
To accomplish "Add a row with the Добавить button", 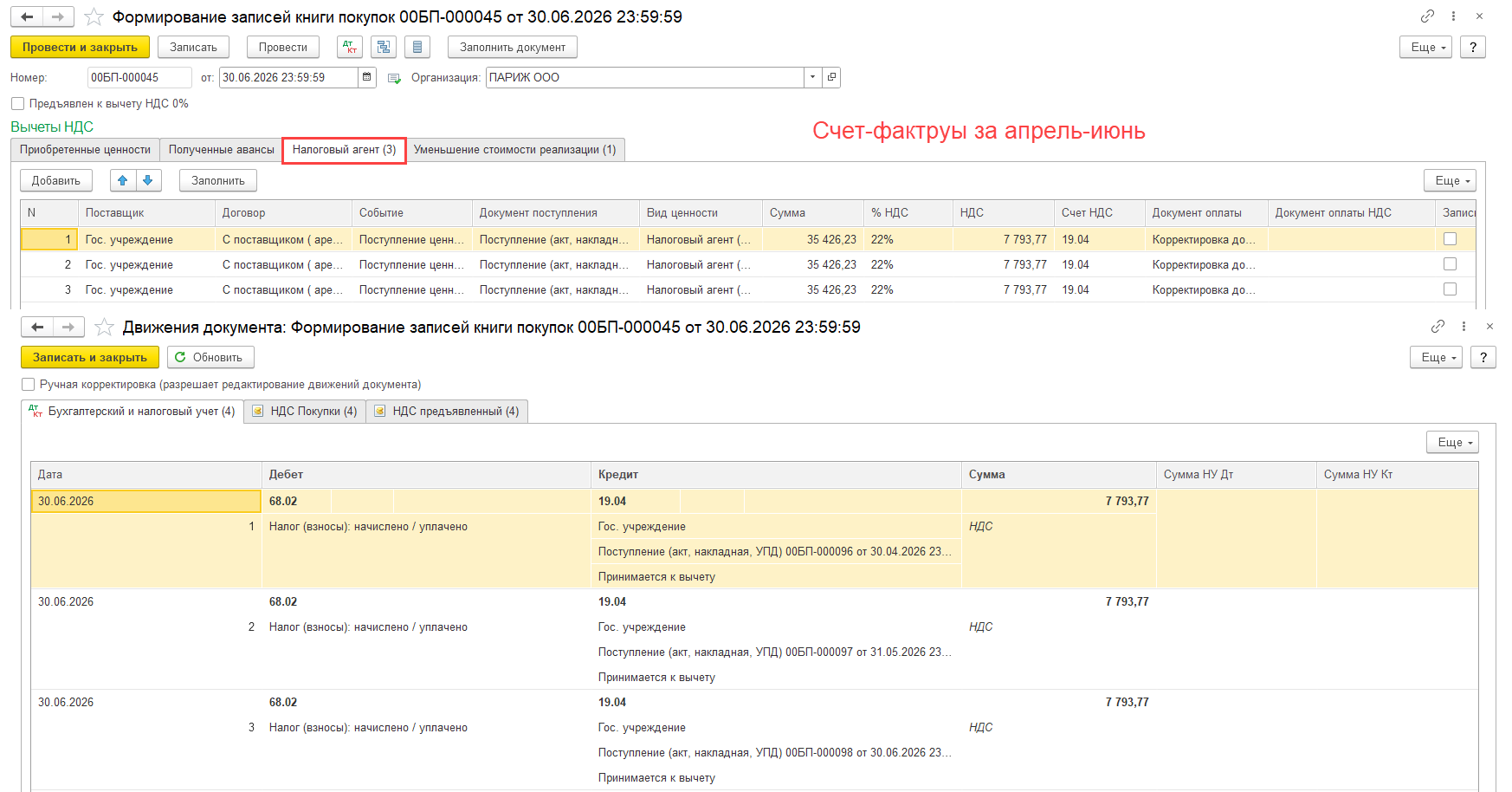I will coord(56,180).
